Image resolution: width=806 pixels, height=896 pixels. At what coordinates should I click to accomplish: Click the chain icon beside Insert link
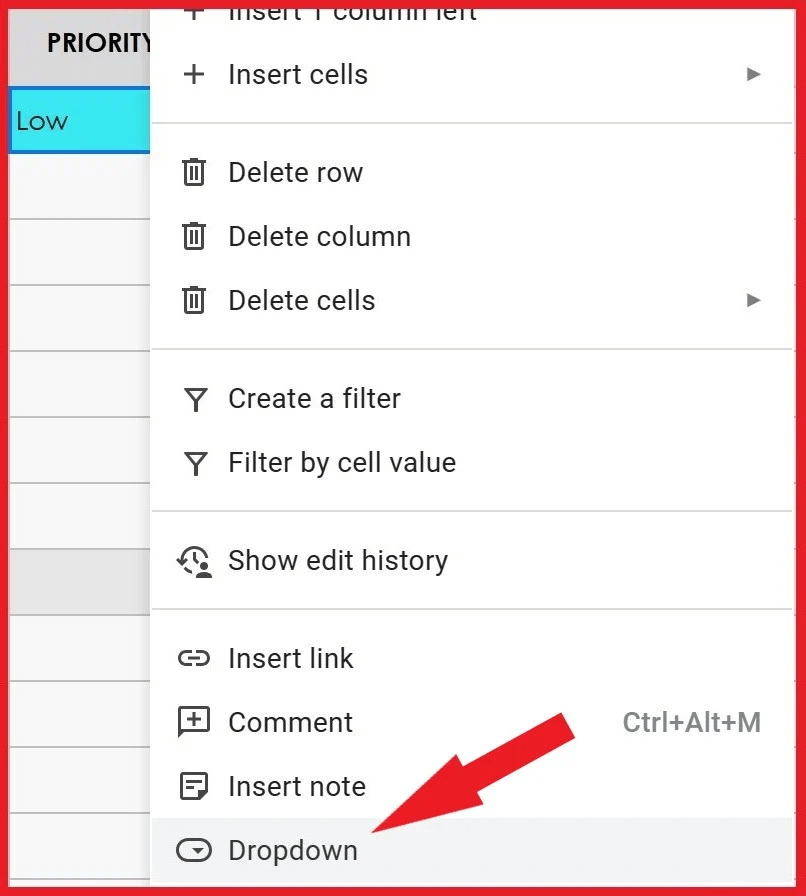[x=194, y=659]
